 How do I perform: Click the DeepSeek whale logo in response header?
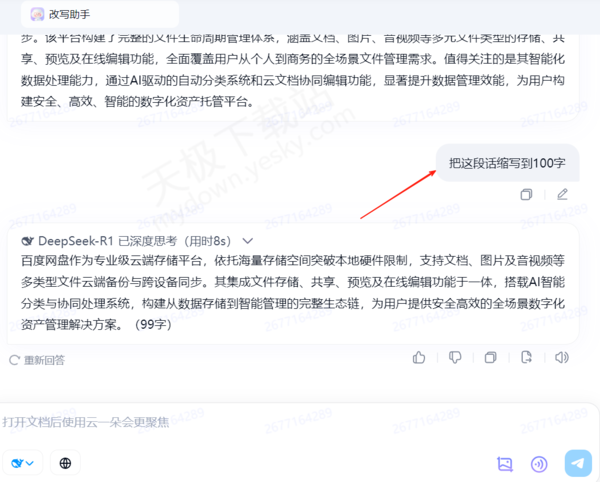[28, 241]
